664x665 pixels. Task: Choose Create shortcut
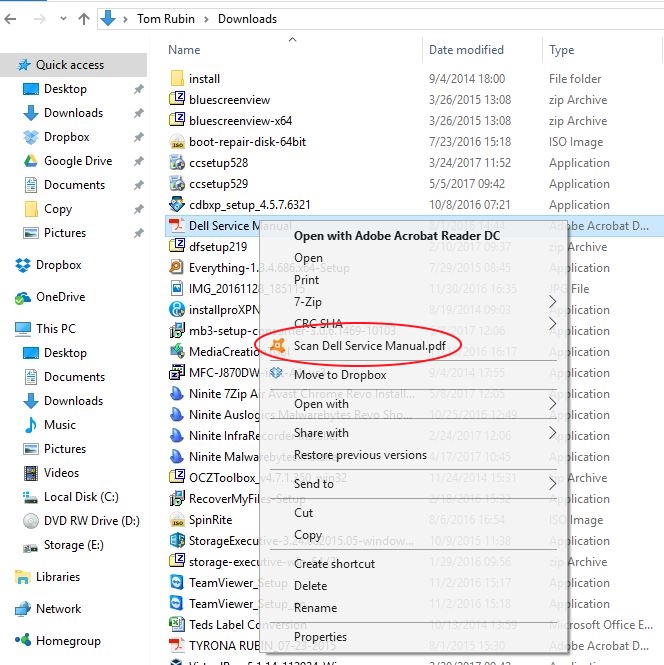pos(334,564)
